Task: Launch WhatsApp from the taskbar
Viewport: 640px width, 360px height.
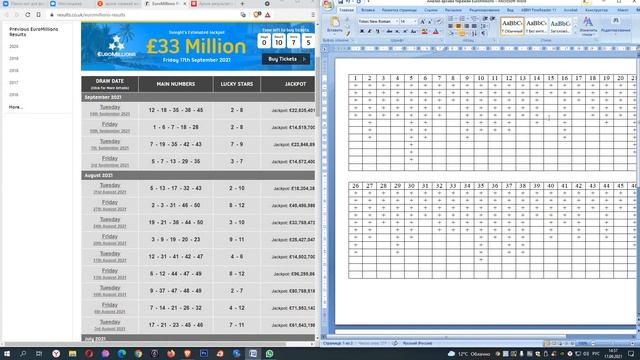Action: [269, 353]
